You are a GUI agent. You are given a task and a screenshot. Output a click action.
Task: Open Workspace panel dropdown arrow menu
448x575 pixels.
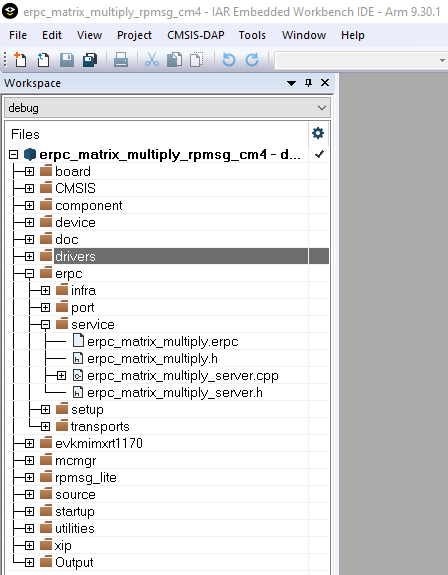291,83
